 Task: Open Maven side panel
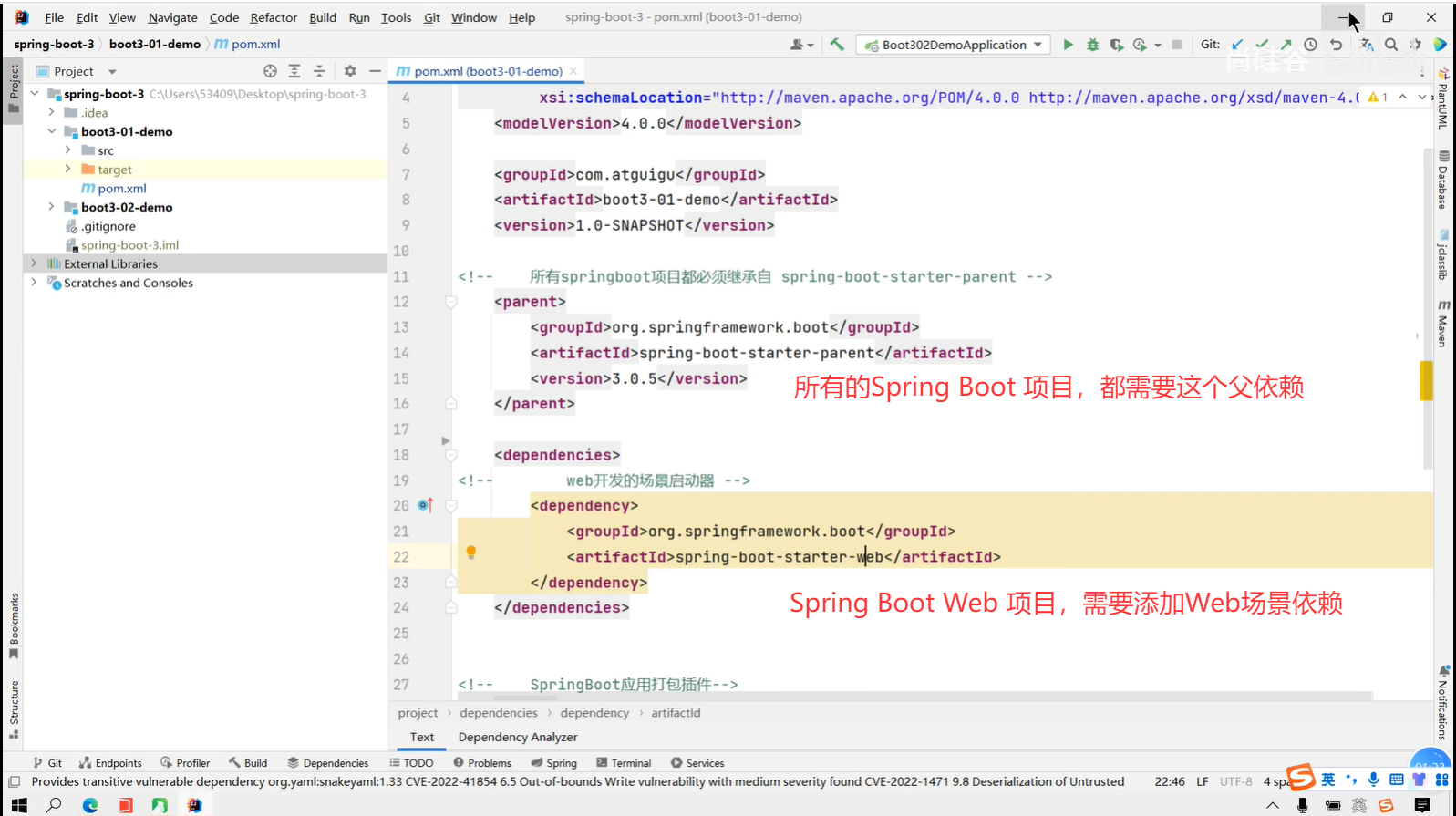1443,324
